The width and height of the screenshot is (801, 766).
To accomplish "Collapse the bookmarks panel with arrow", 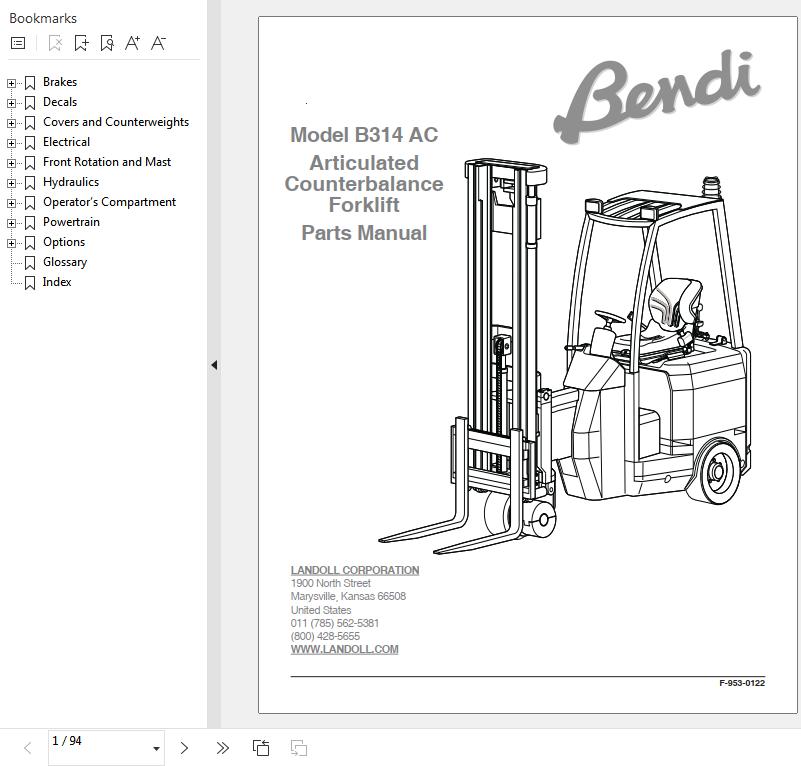I will tap(214, 365).
